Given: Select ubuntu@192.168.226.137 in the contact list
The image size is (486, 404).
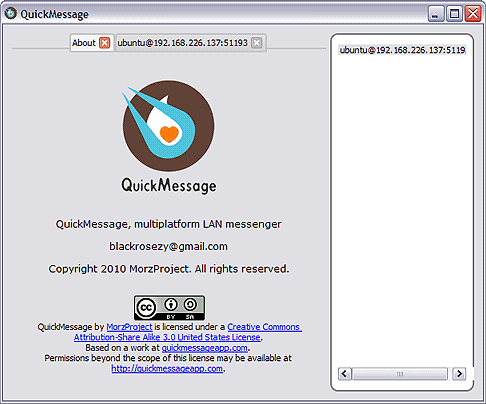Looking at the screenshot, I should (x=402, y=50).
